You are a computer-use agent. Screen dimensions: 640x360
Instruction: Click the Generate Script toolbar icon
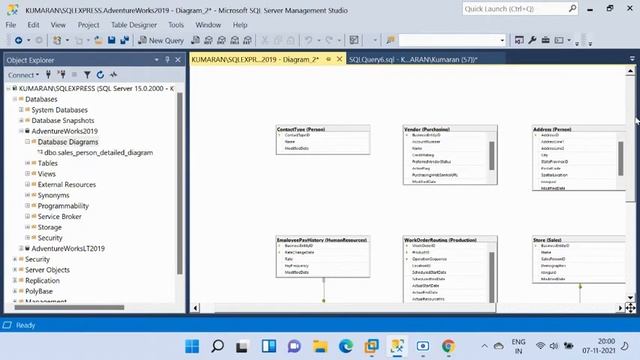click(x=354, y=40)
